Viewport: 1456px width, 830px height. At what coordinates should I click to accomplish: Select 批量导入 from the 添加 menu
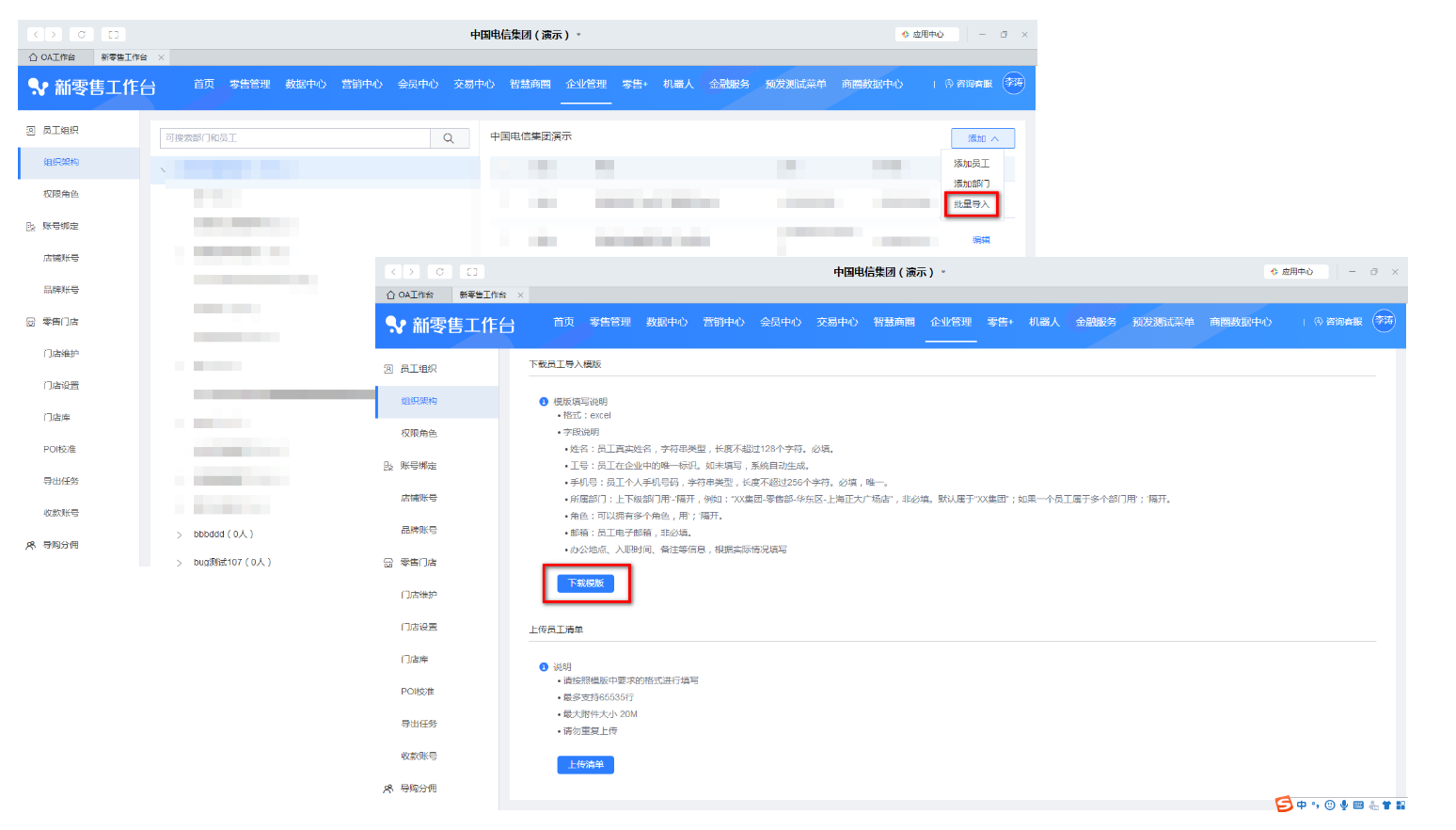pyautogui.click(x=971, y=204)
